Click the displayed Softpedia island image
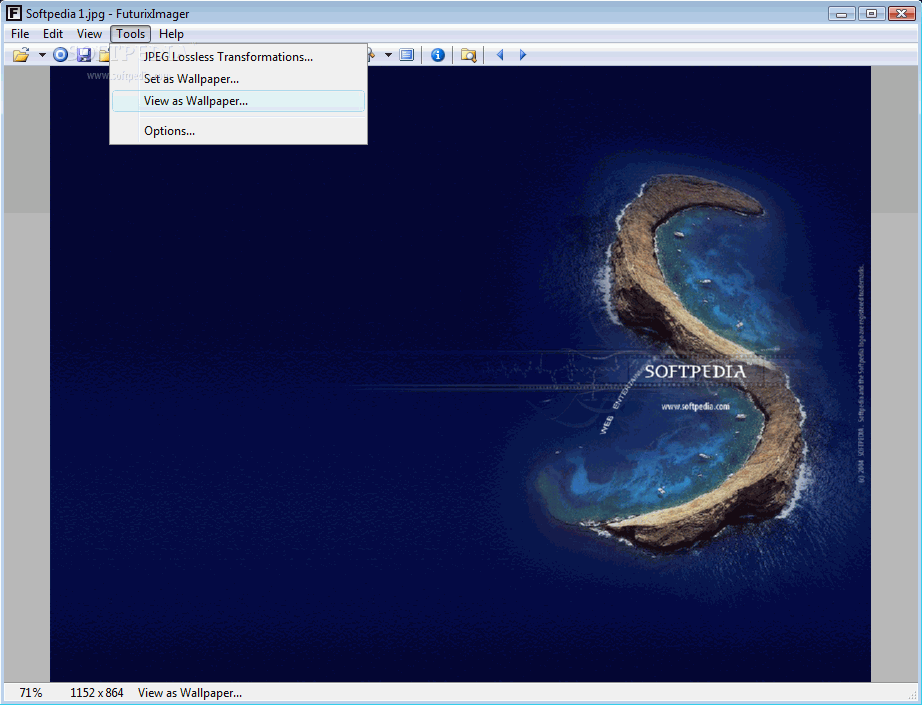This screenshot has width=922, height=705. (x=460, y=374)
